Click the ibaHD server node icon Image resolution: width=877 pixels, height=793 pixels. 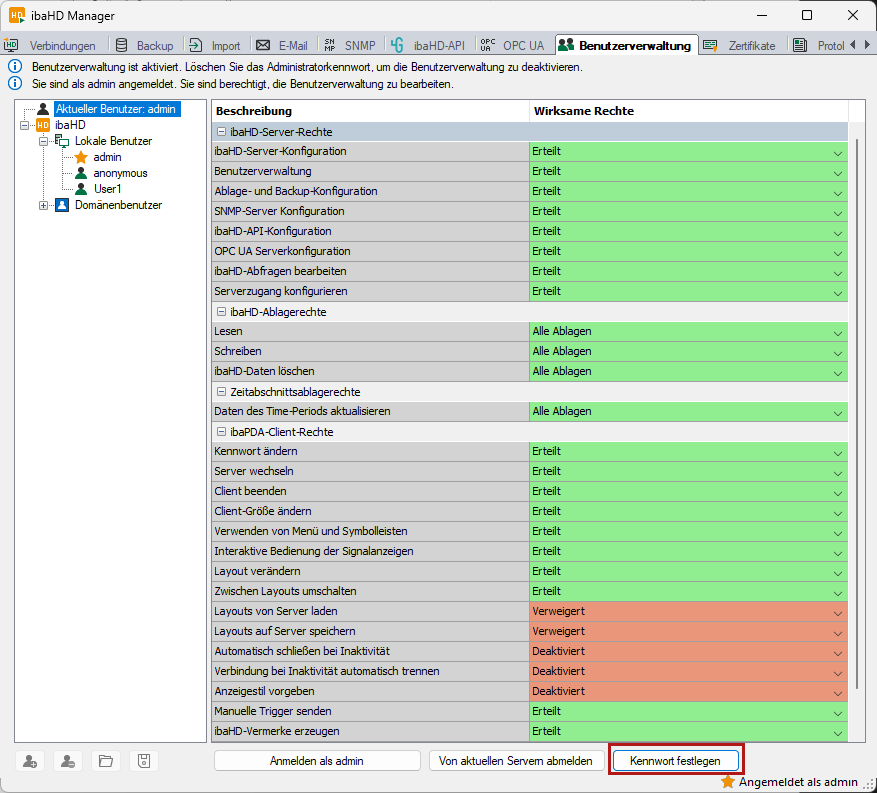coord(43,125)
